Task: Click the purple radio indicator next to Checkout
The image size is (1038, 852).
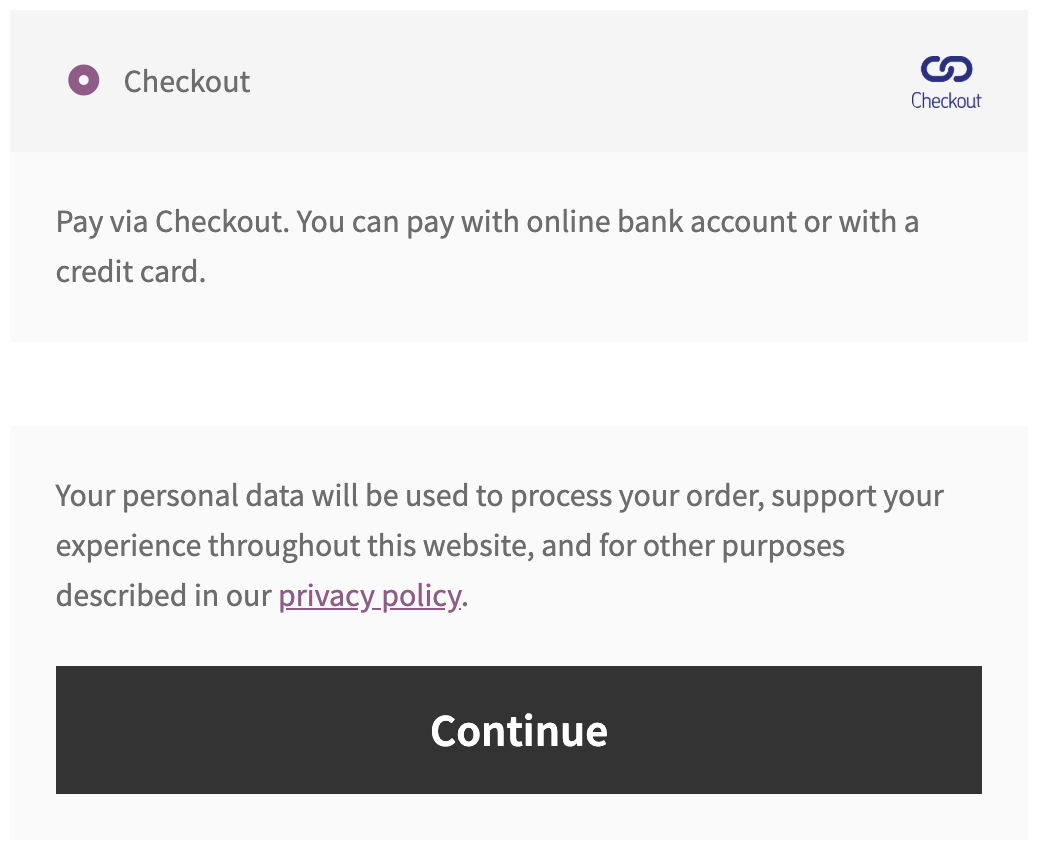Action: (85, 79)
